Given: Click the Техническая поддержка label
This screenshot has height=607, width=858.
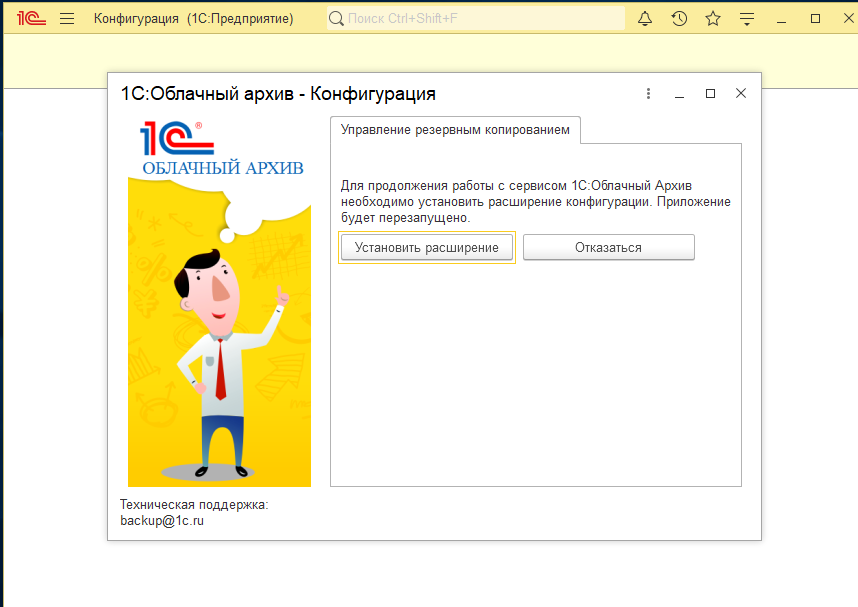Looking at the screenshot, I should (194, 504).
